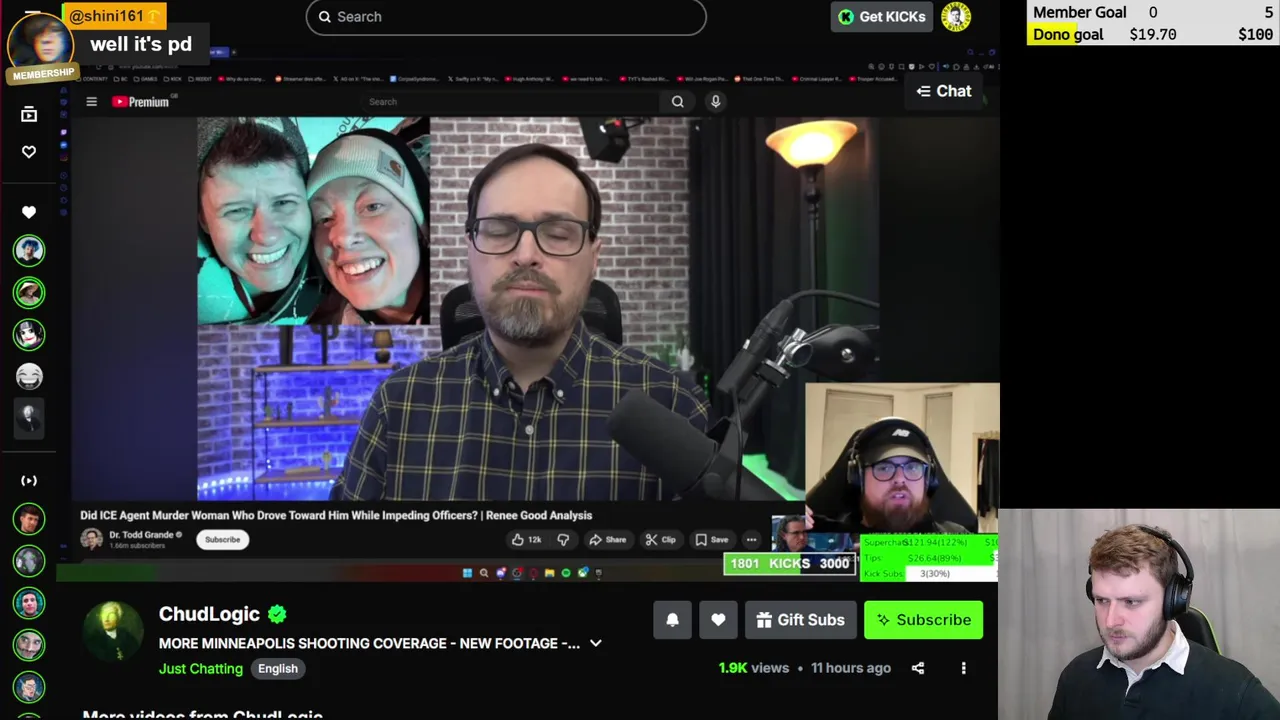Subscribe to ChudLogic on Kick
Viewport: 1280px width, 720px height.
924,620
